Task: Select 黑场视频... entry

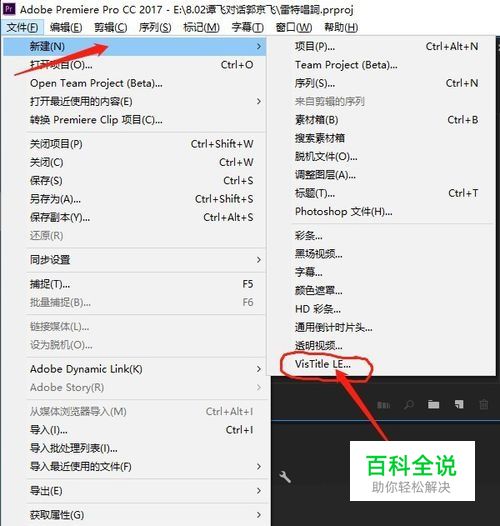Action: 381,254
